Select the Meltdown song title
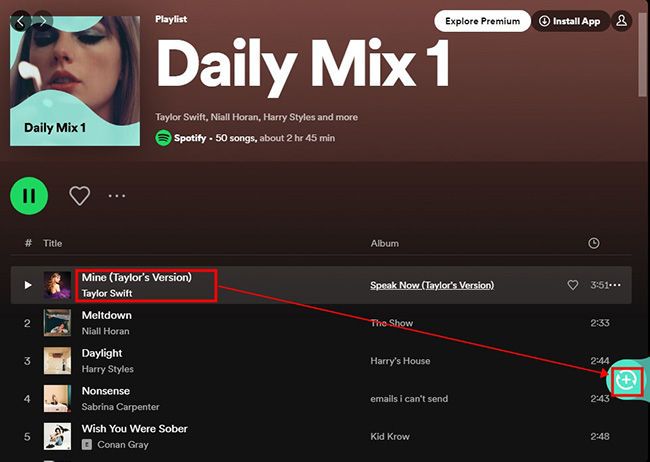The image size is (650, 462). (107, 315)
